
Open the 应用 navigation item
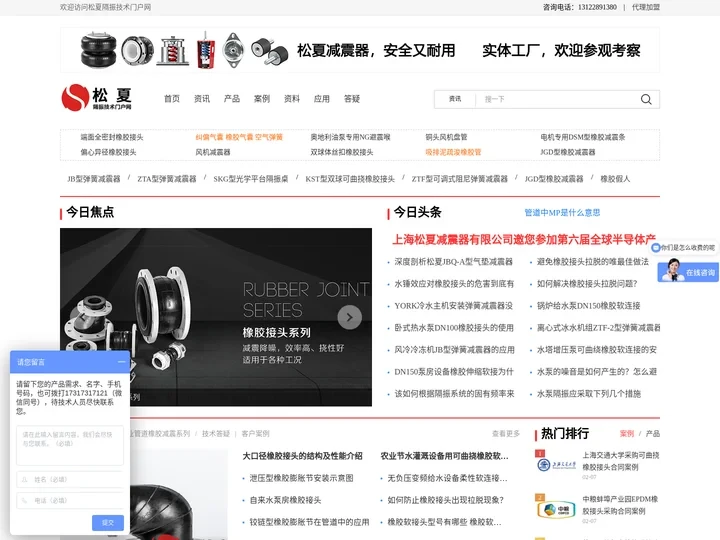(321, 99)
